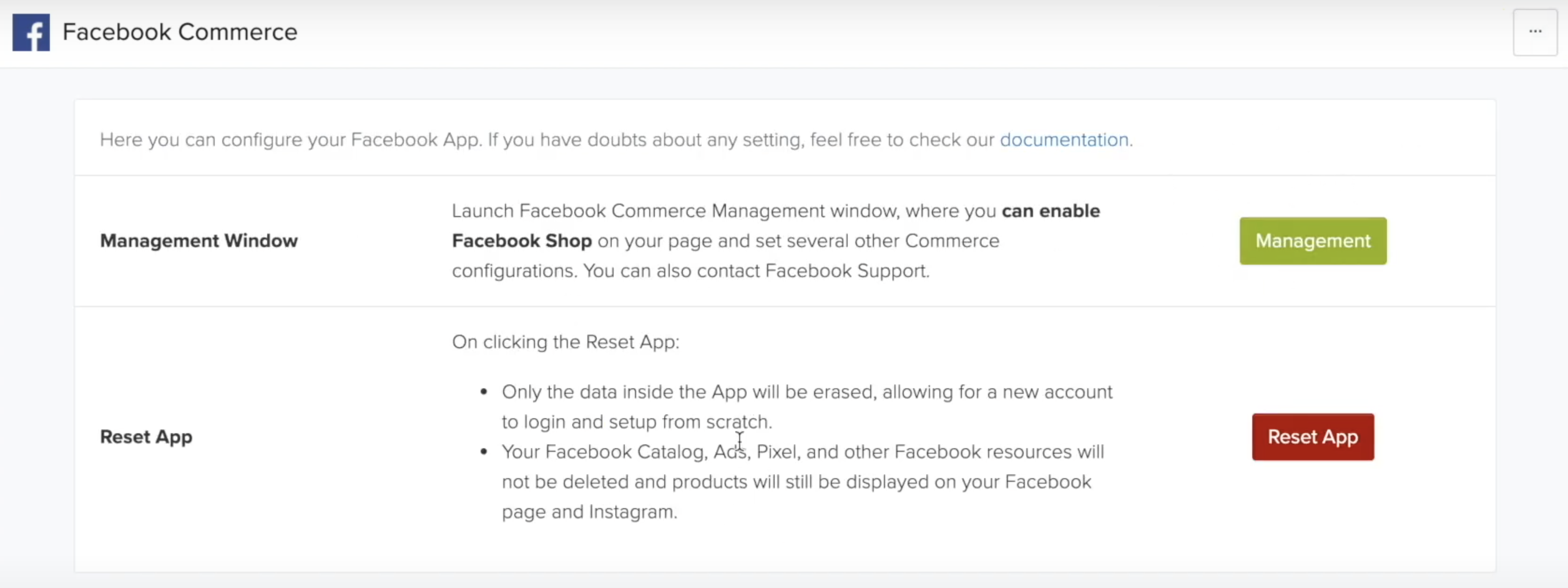Click the 'Your Facebook Catalog, Ads, Pixel' sentence
Viewport: 1568px width, 588px height.
tap(803, 482)
